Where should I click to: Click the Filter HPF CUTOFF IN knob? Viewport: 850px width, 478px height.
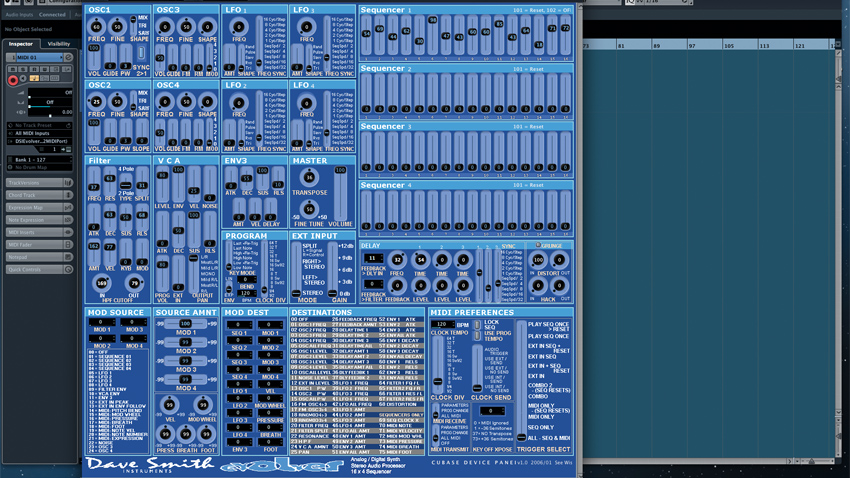[102, 284]
